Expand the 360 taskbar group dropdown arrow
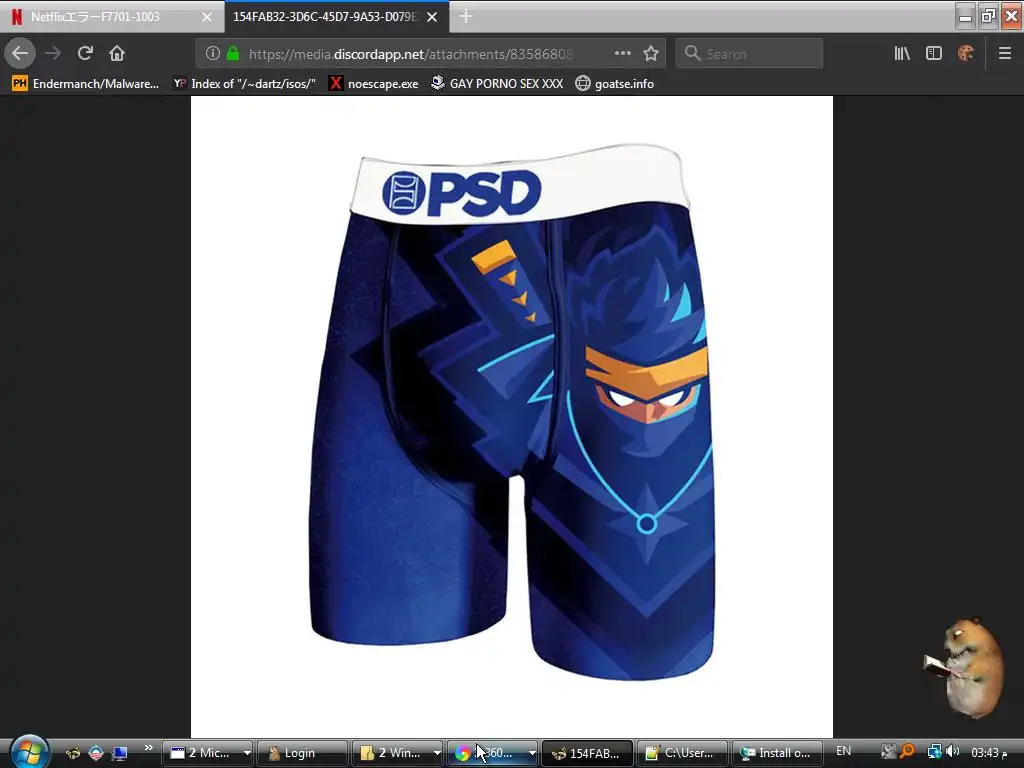Image resolution: width=1024 pixels, height=768 pixels. click(532, 753)
